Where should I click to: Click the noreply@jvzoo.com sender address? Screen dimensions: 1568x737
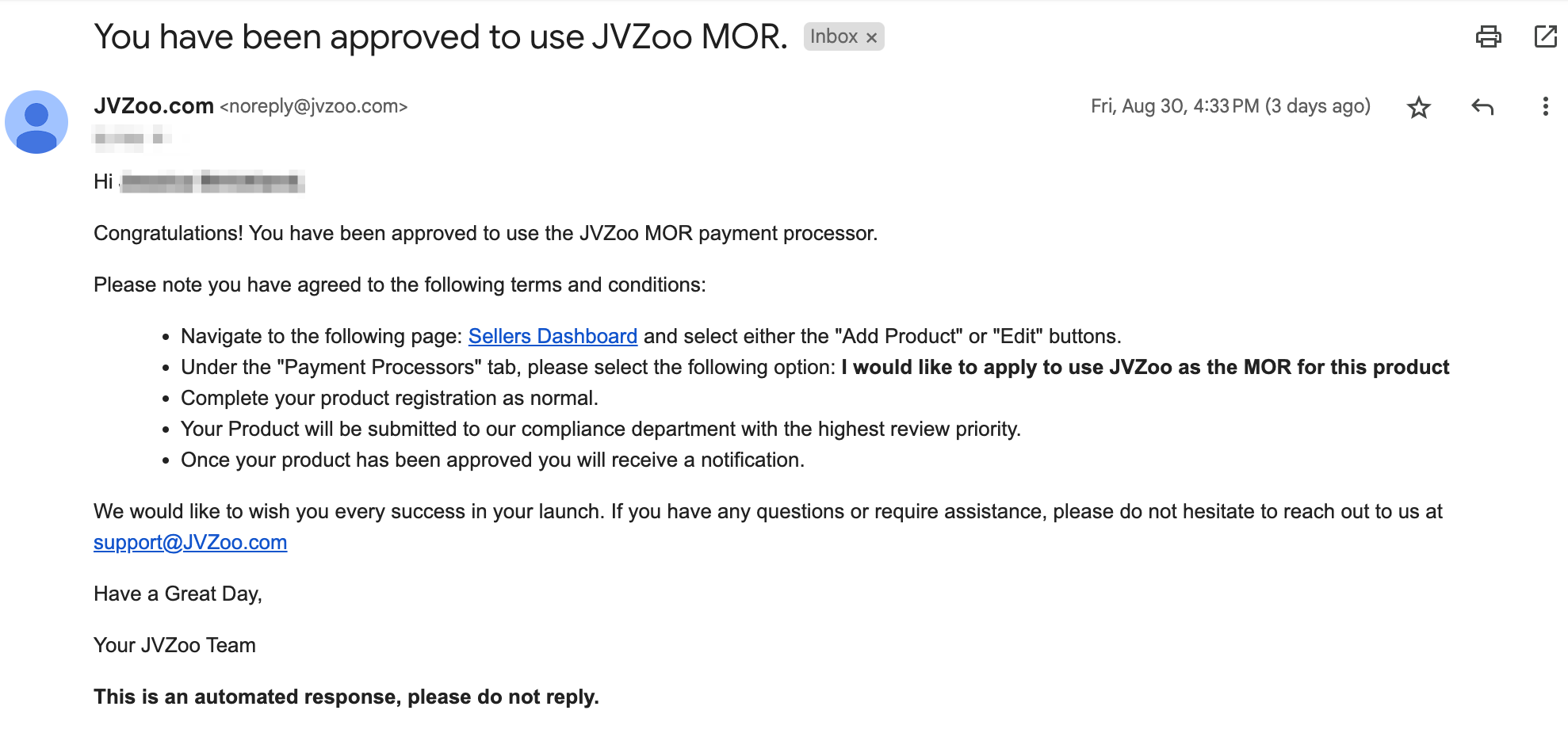pos(314,106)
